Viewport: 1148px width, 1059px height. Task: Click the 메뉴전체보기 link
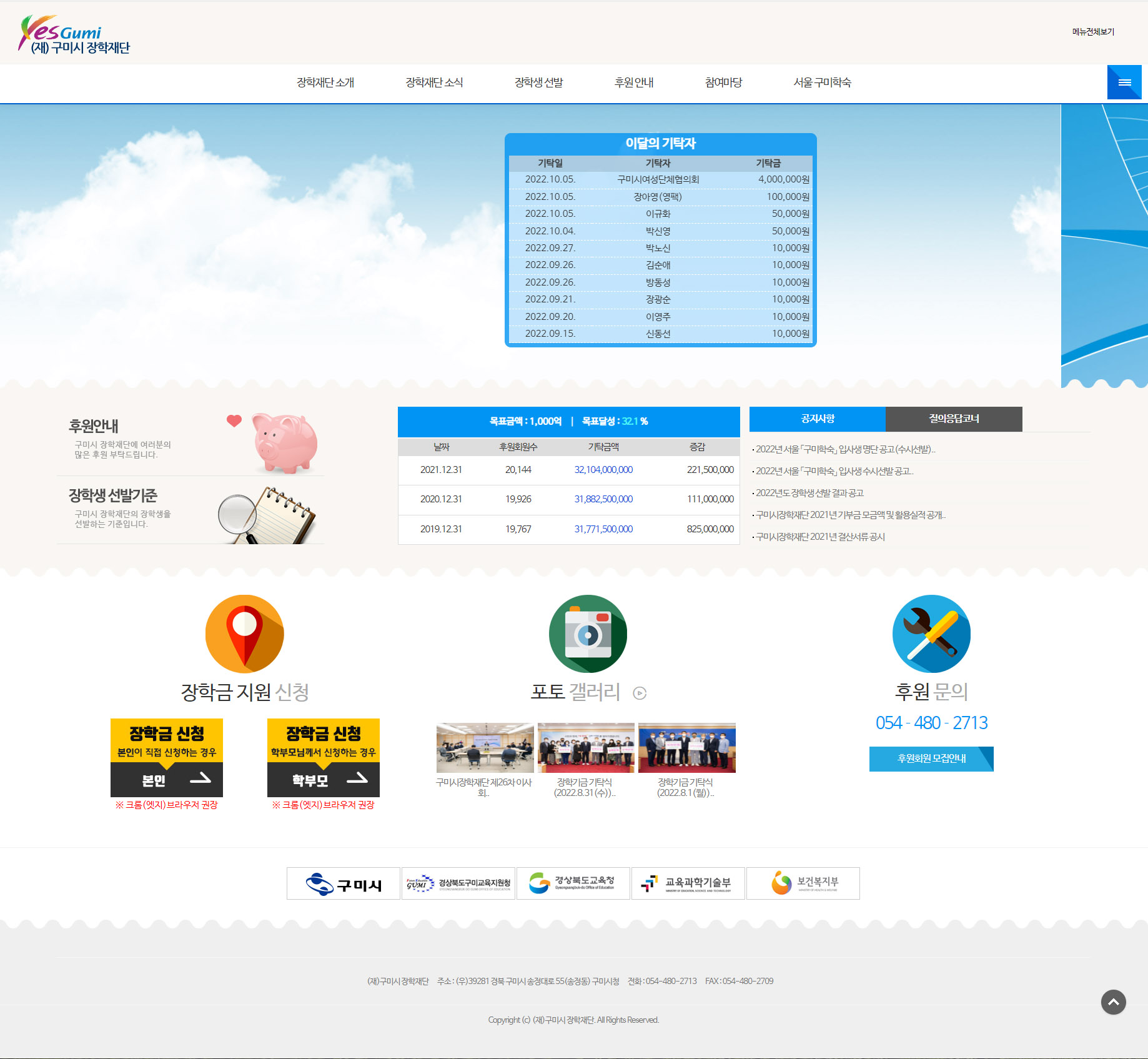coord(1093,32)
